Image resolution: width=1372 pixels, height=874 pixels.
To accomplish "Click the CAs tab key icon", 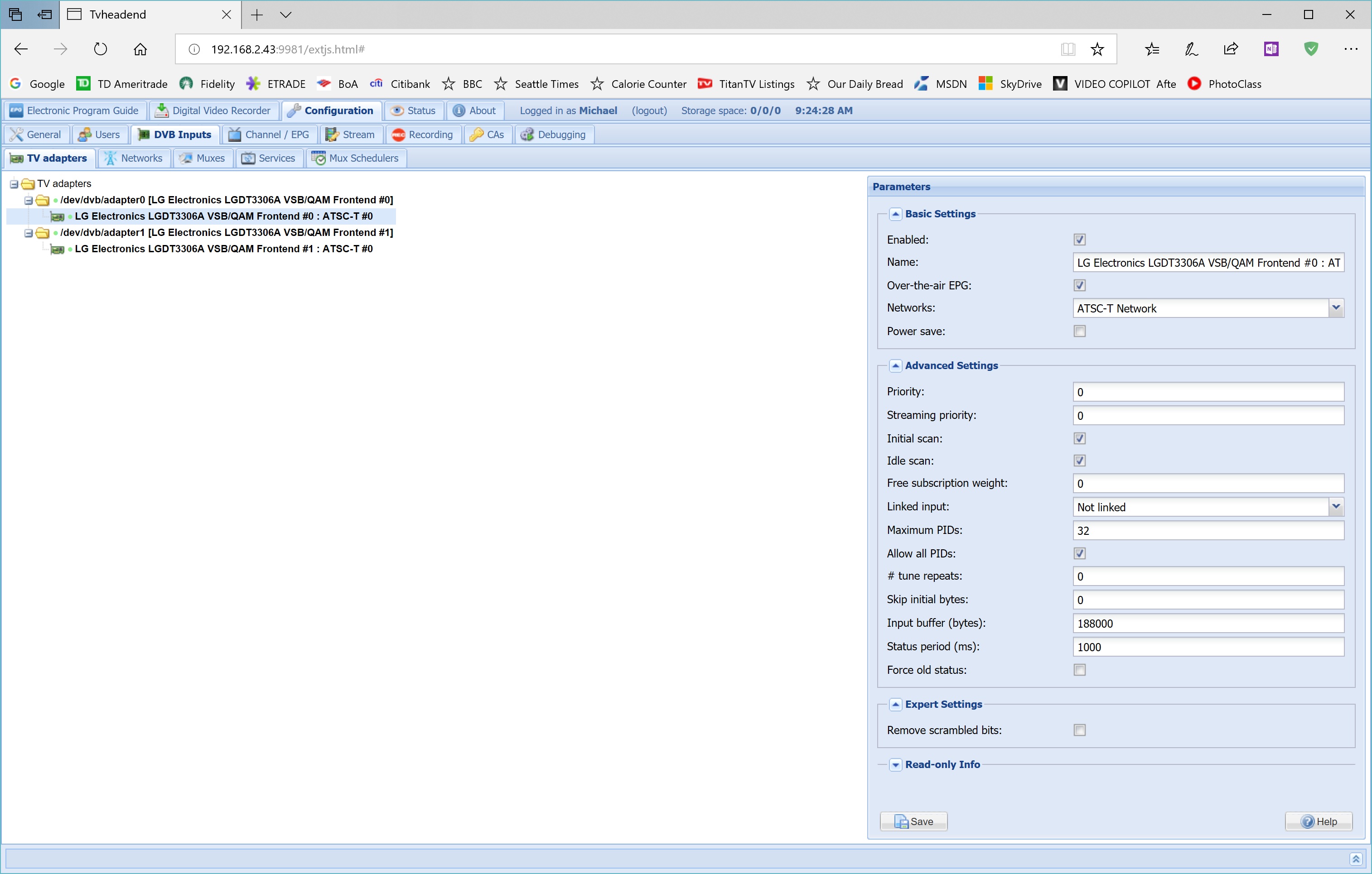I will pyautogui.click(x=476, y=135).
